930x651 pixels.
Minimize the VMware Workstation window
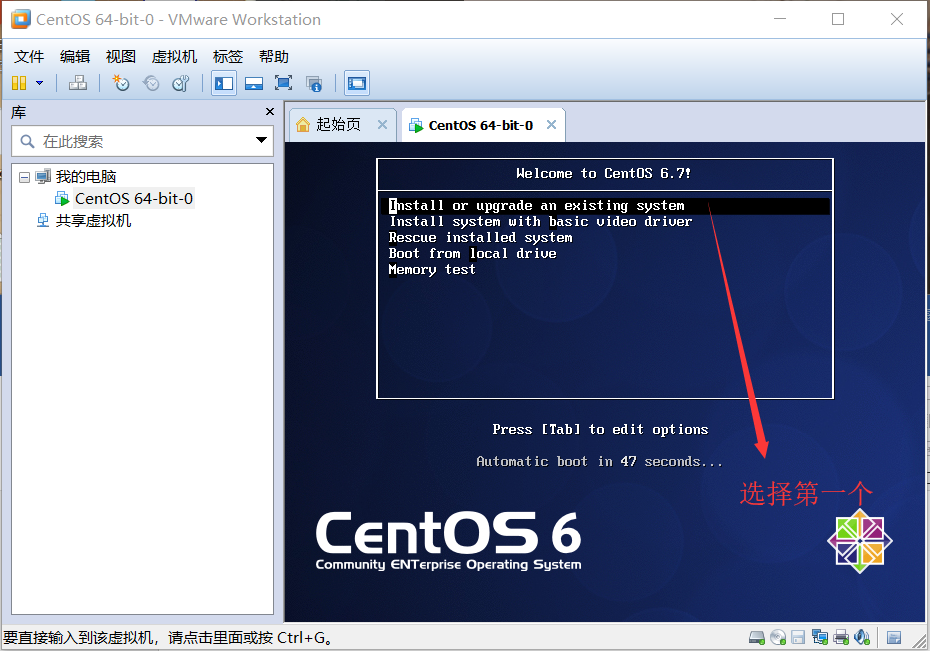tap(780, 19)
